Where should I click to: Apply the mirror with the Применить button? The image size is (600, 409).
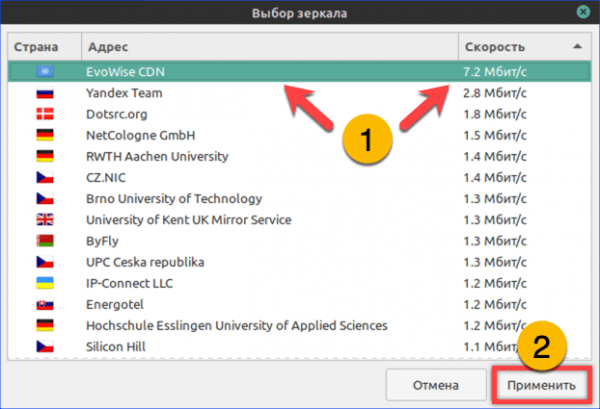coord(541,385)
